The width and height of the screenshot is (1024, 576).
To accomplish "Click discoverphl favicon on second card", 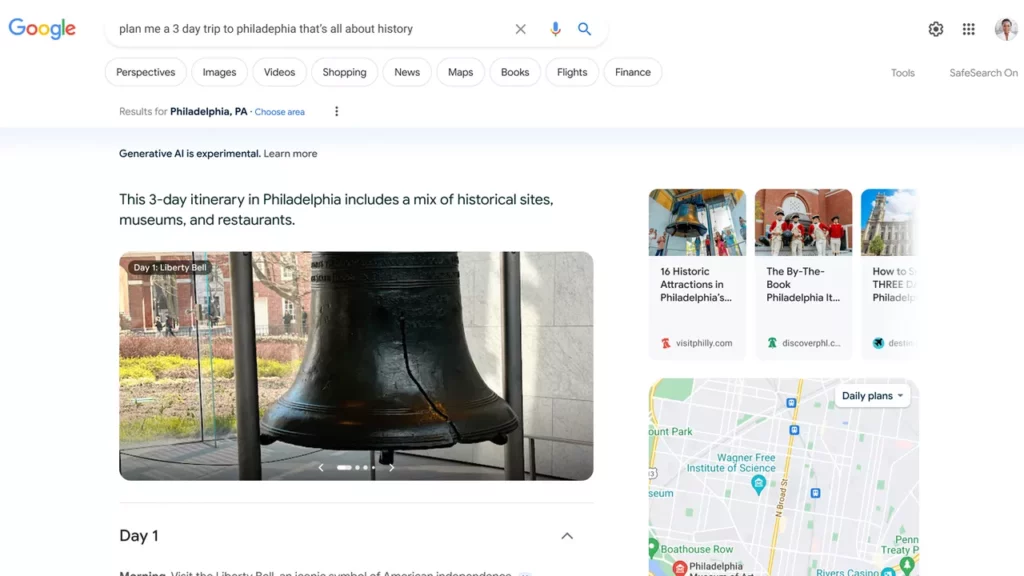I will click(772, 343).
